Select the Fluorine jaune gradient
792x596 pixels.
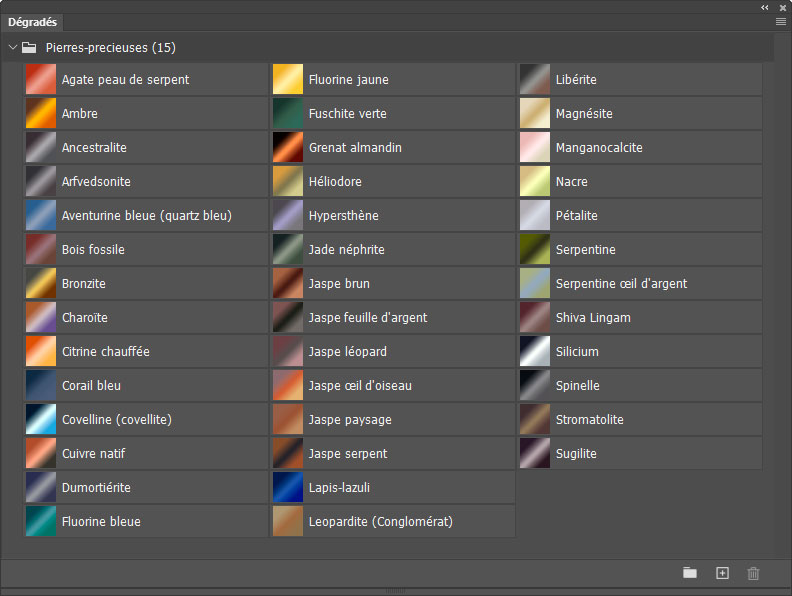click(x=288, y=80)
